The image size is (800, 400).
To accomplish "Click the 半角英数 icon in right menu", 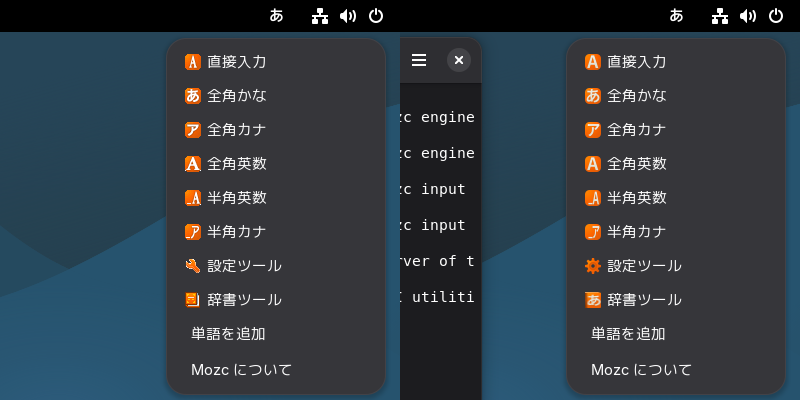I will (593, 197).
